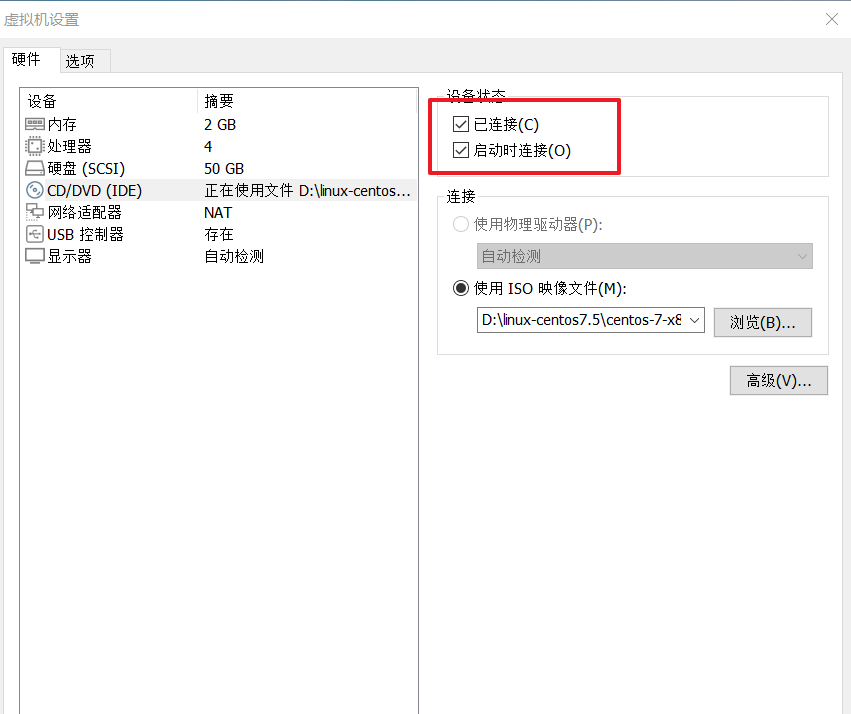Click the 自动检测 display summary value
Image resolution: width=851 pixels, height=714 pixels.
click(234, 256)
